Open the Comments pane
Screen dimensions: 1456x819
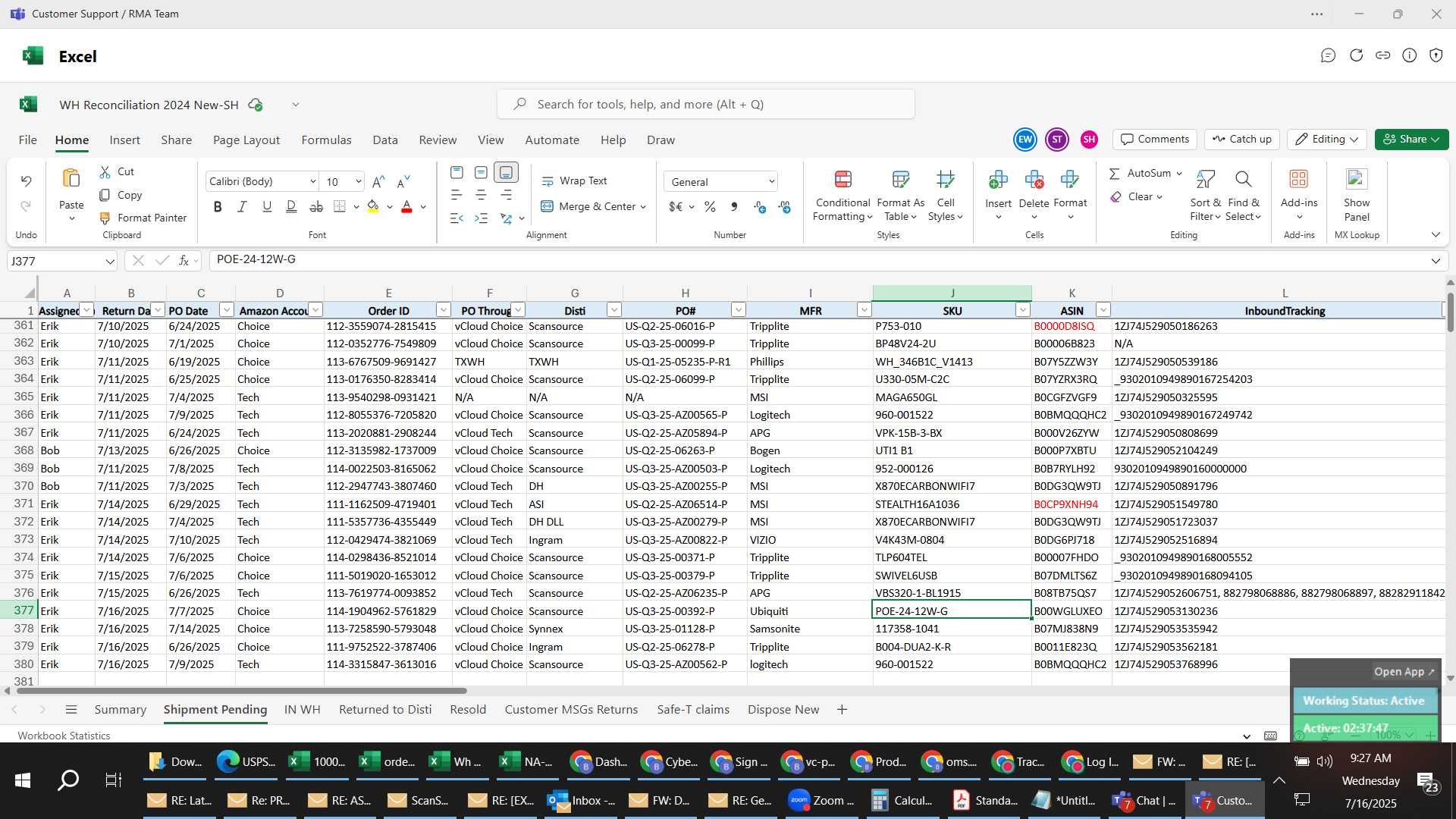coord(1155,140)
